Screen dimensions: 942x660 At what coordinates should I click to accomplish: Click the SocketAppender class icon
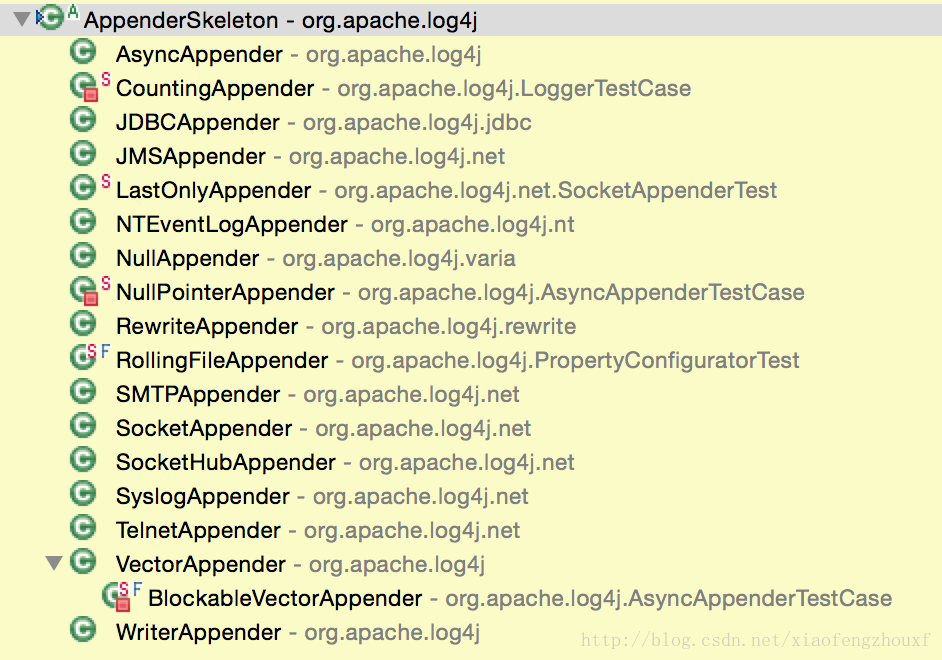[x=83, y=428]
